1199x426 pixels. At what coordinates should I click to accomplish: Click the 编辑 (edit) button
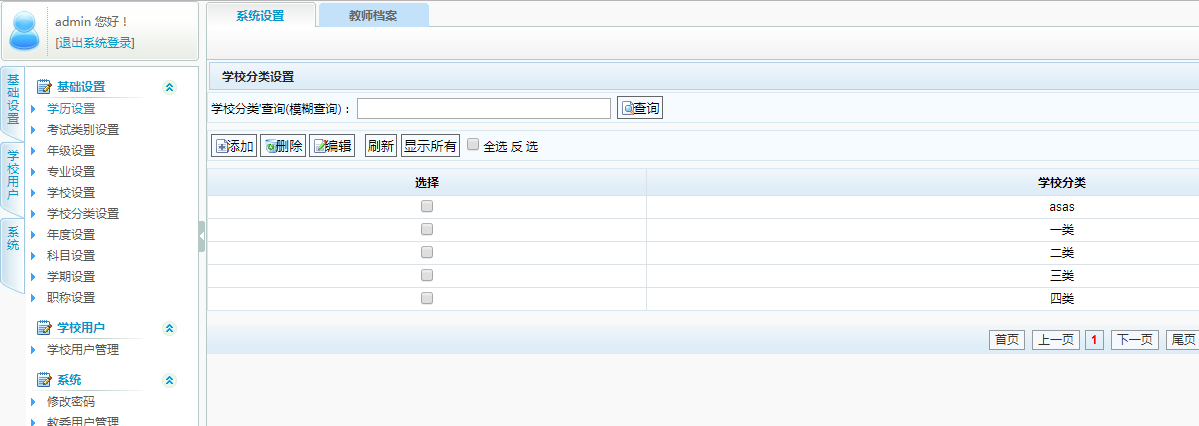[333, 146]
